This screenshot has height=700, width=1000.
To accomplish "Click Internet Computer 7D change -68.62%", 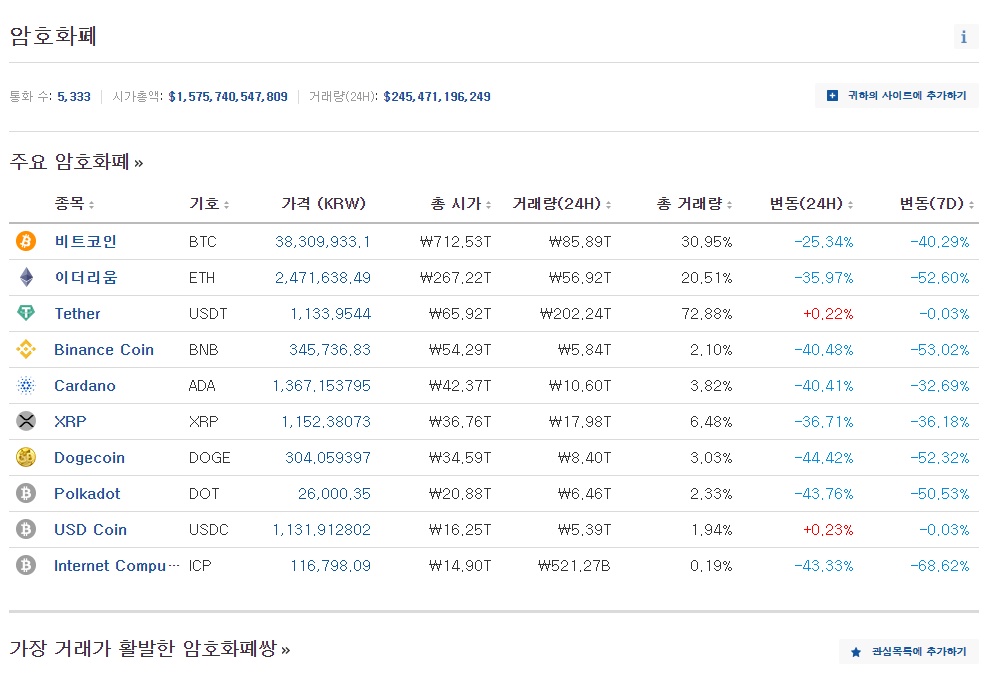I will pyautogui.click(x=939, y=565).
